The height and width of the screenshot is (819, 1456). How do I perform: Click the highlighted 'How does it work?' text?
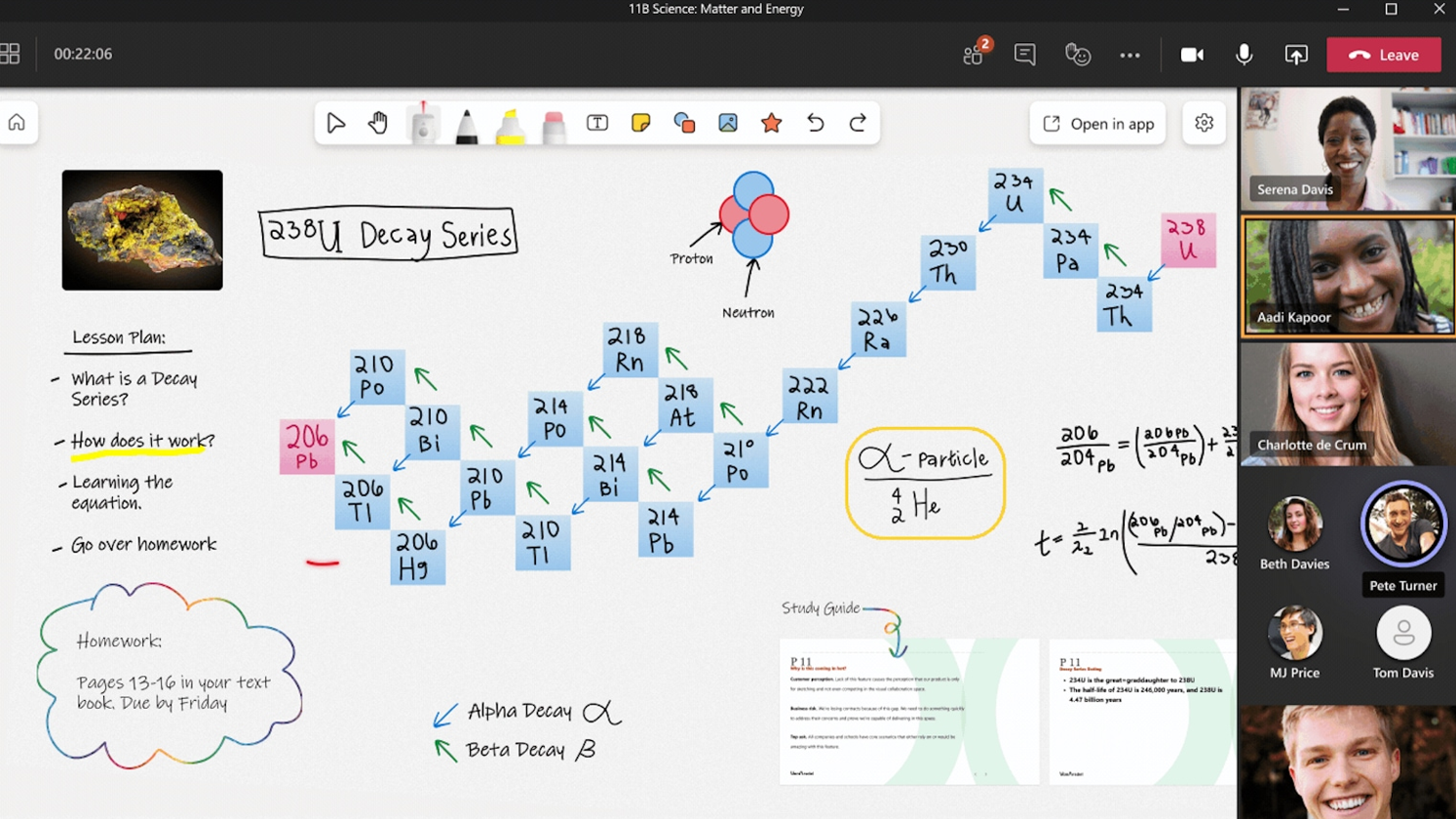point(142,442)
